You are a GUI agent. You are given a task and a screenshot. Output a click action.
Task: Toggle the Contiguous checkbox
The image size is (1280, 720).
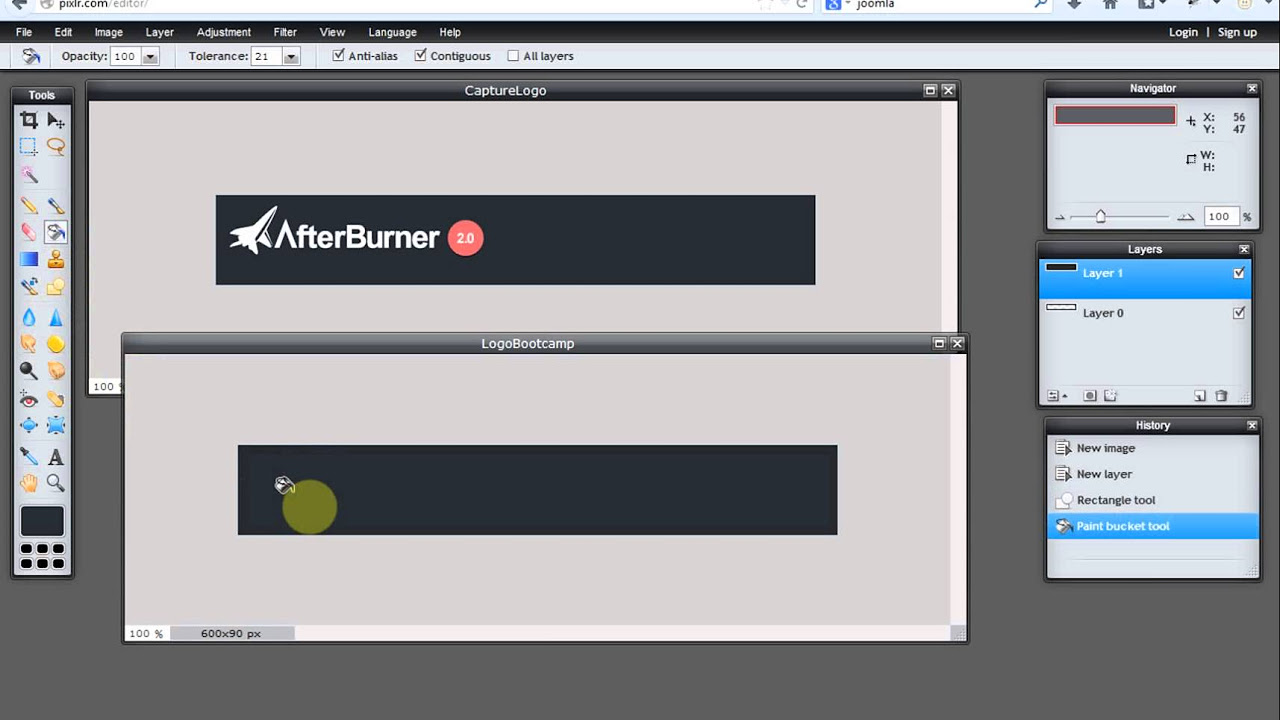(420, 56)
